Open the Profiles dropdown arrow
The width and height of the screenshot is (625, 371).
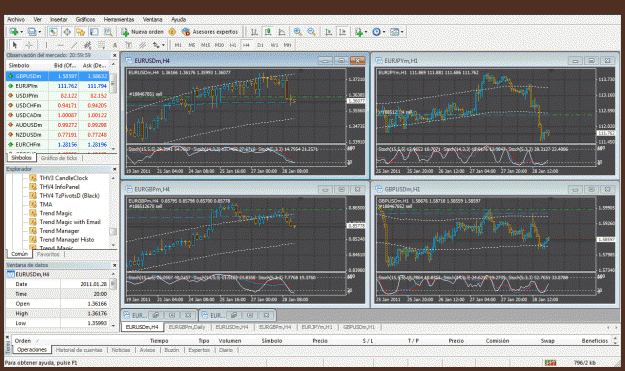pos(39,32)
